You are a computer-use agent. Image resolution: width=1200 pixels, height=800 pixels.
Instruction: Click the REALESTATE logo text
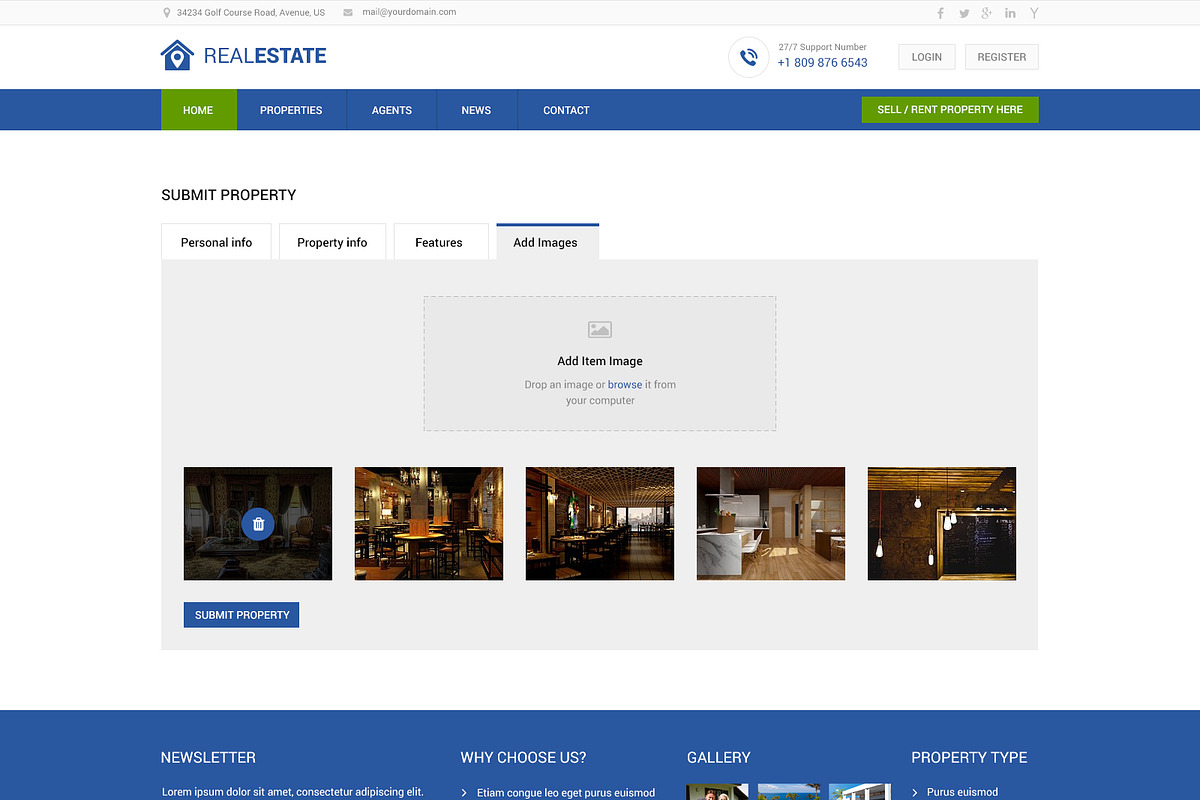265,56
